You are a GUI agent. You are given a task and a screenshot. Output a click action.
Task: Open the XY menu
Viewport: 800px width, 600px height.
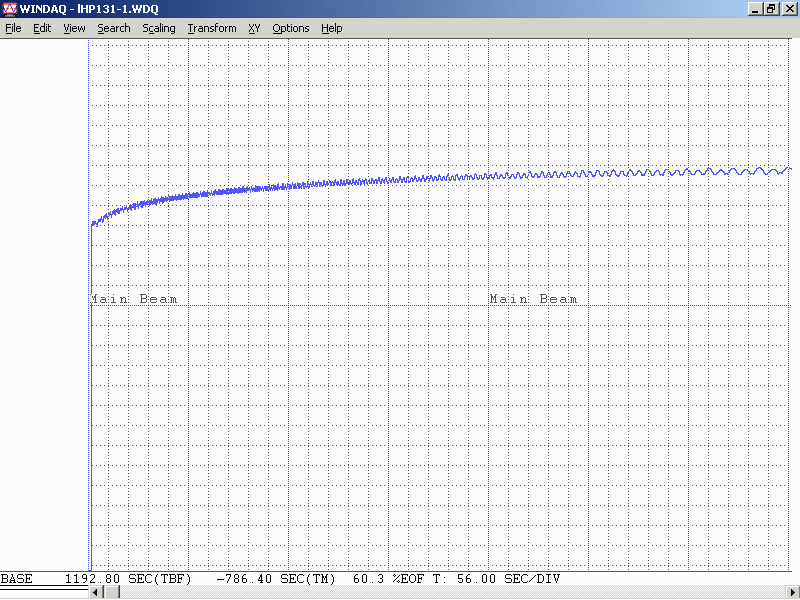coord(254,28)
